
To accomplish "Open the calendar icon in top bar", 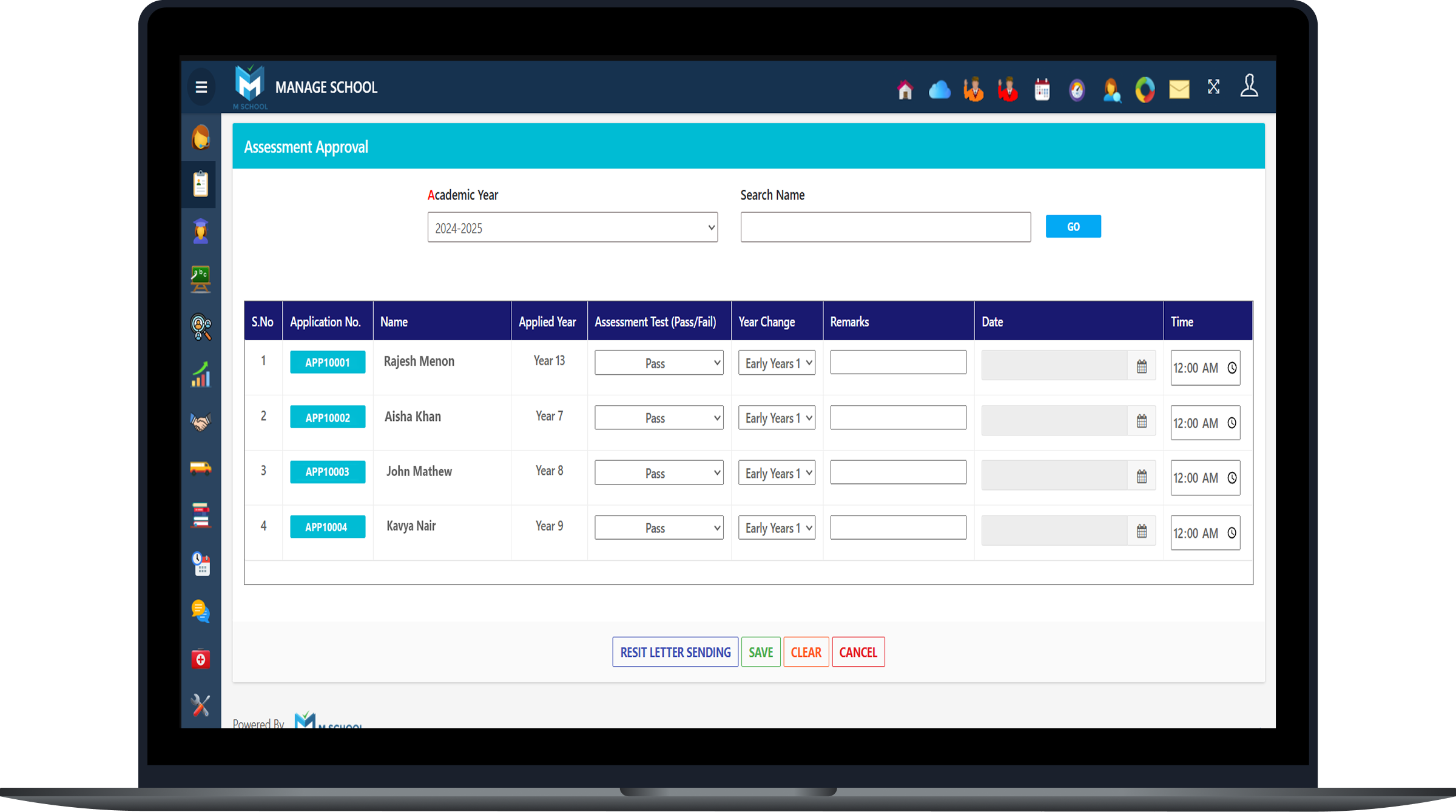I will [x=1042, y=90].
